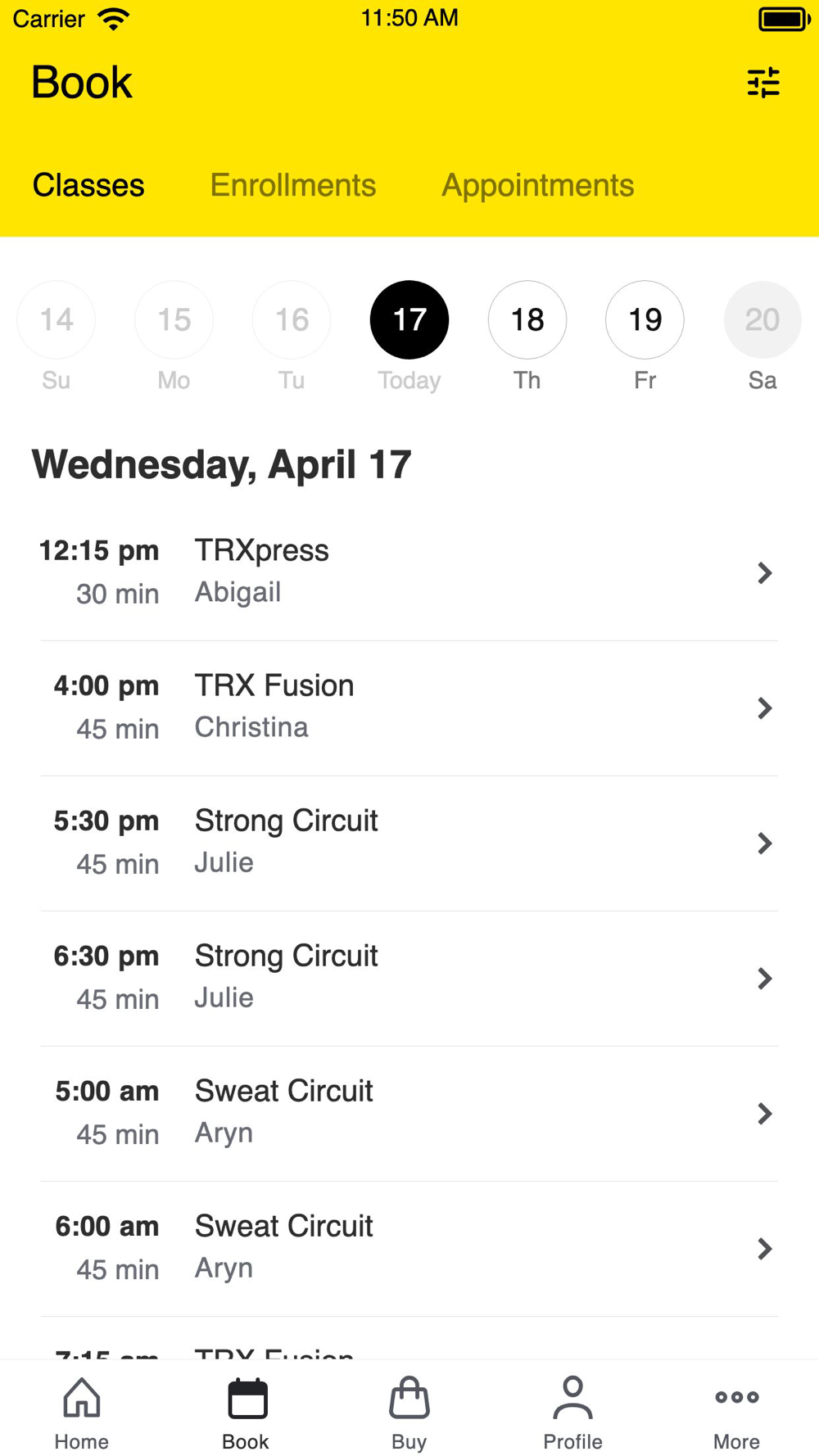Select Friday the 19th date circle

(x=645, y=320)
